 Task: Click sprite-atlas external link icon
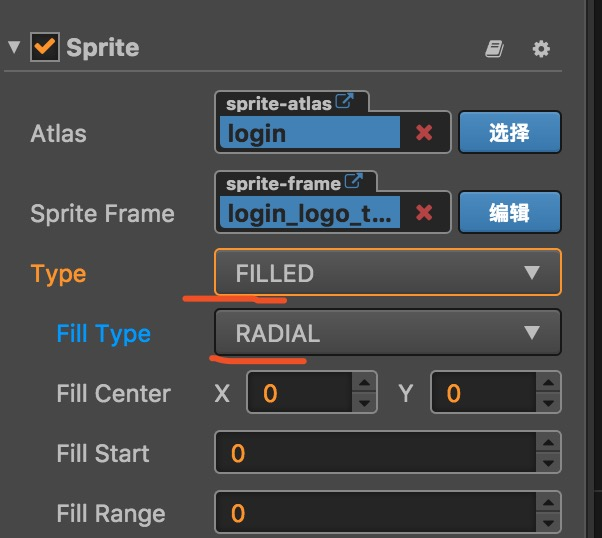pos(345,101)
